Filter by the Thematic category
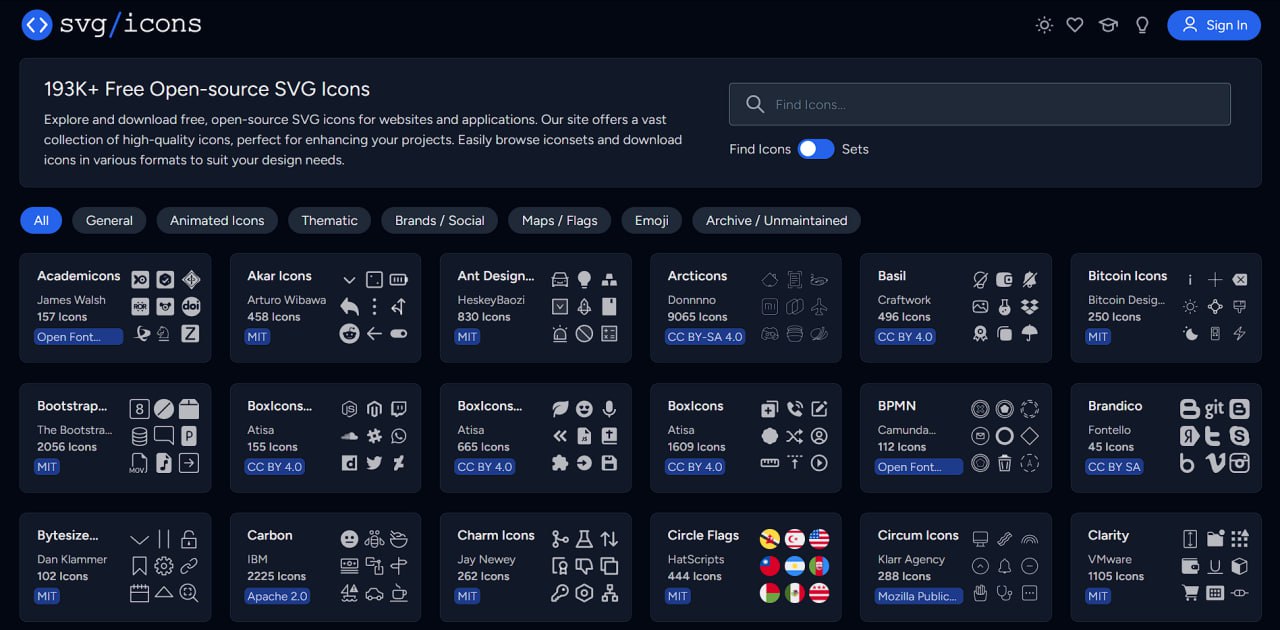 pyautogui.click(x=329, y=221)
